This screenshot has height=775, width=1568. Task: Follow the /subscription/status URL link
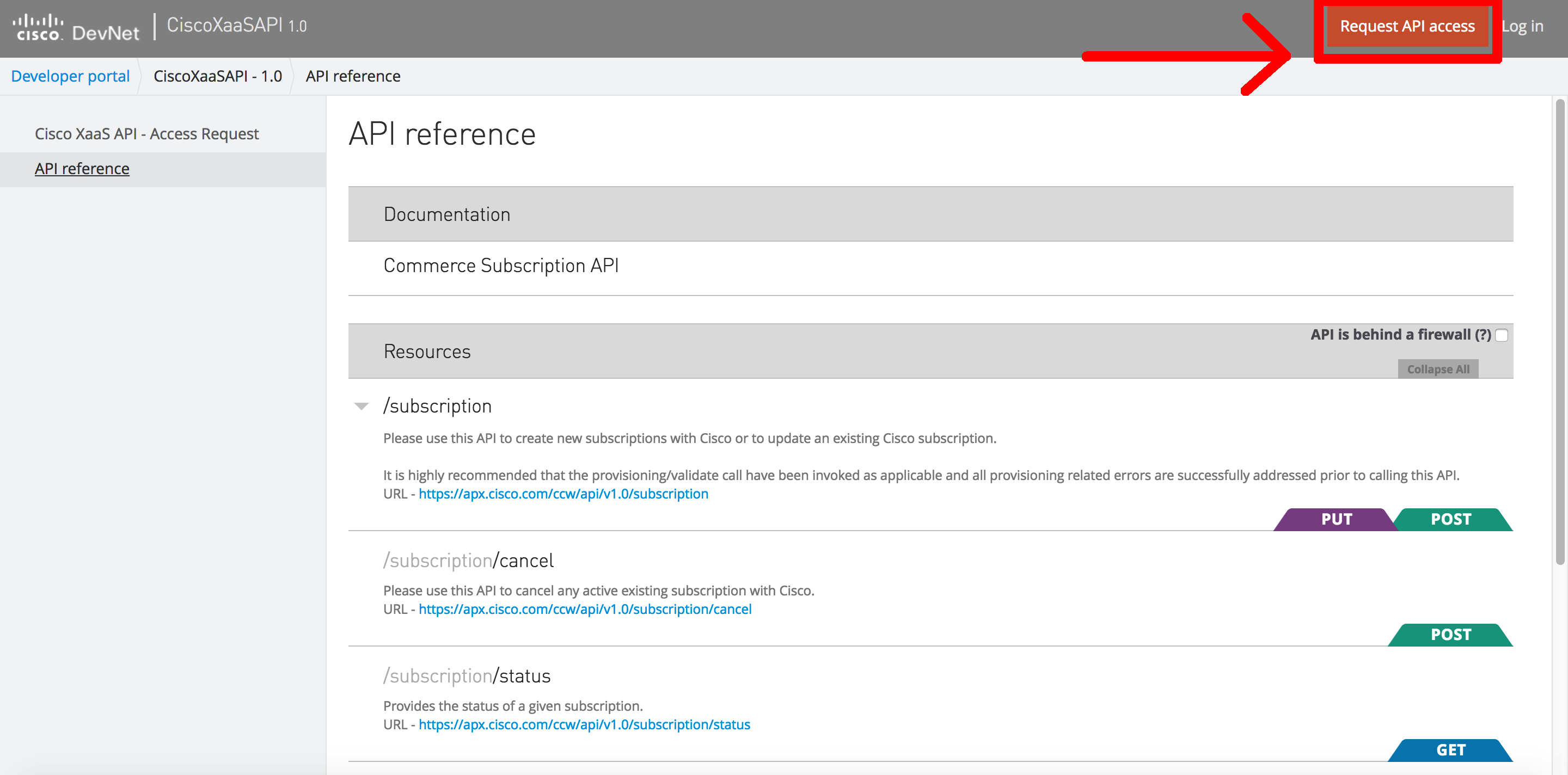tap(584, 724)
